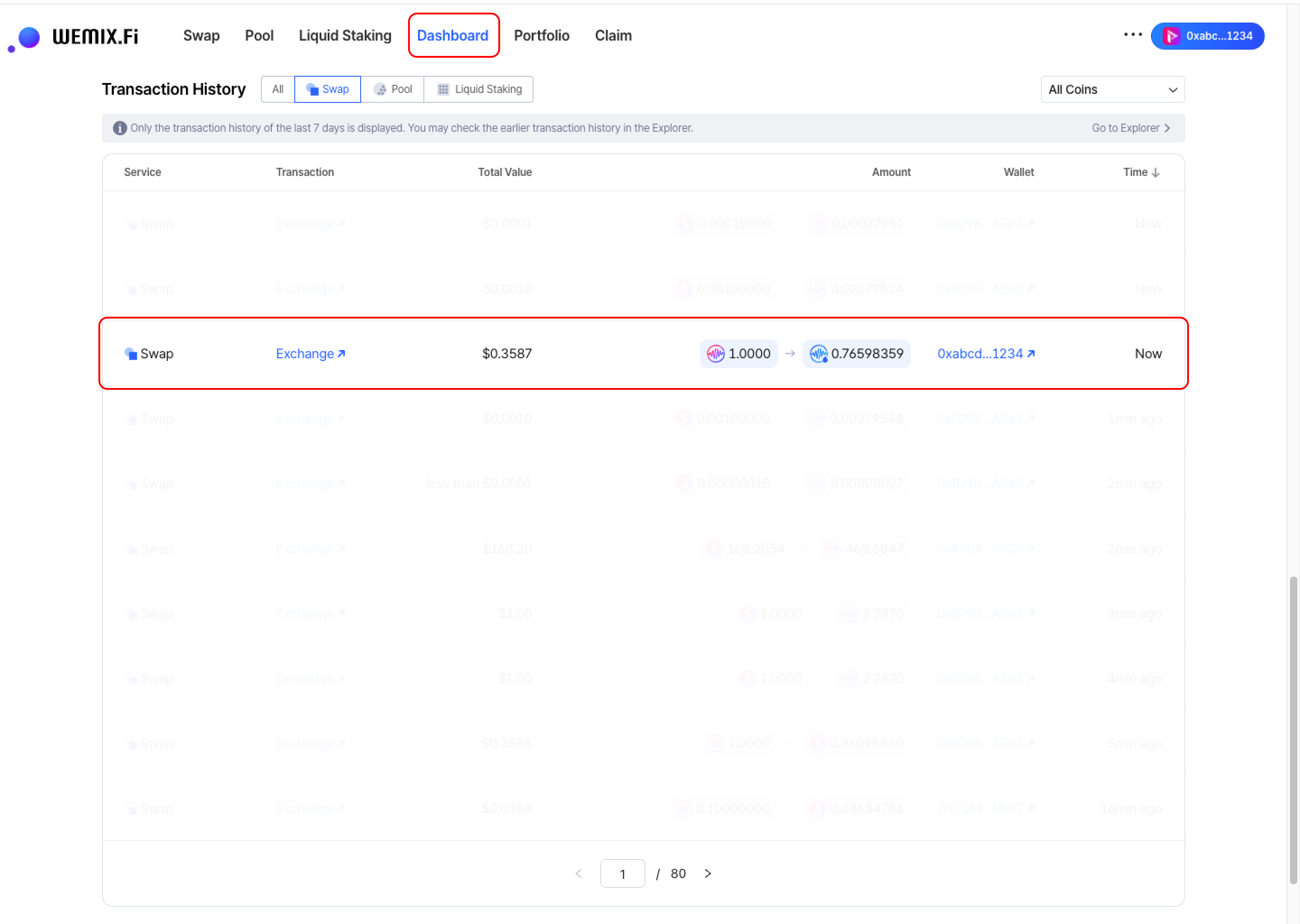The width and height of the screenshot is (1300, 924).
Task: Click Go to Explorer link
Action: 1130,128
